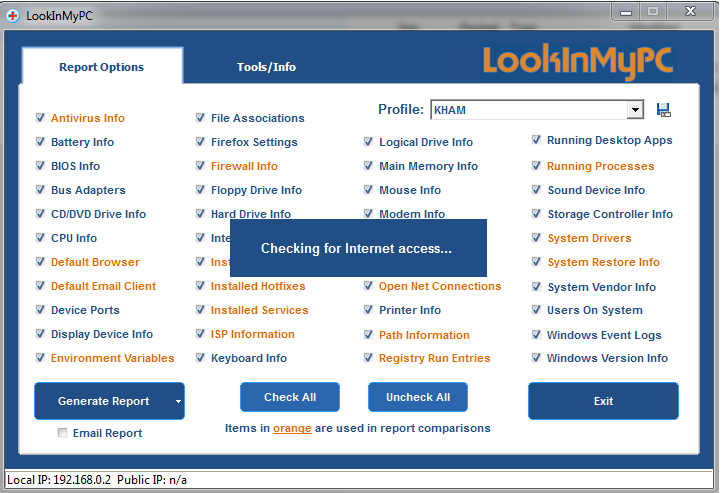
Task: Uncheck System Vendor Info
Action: tap(536, 287)
